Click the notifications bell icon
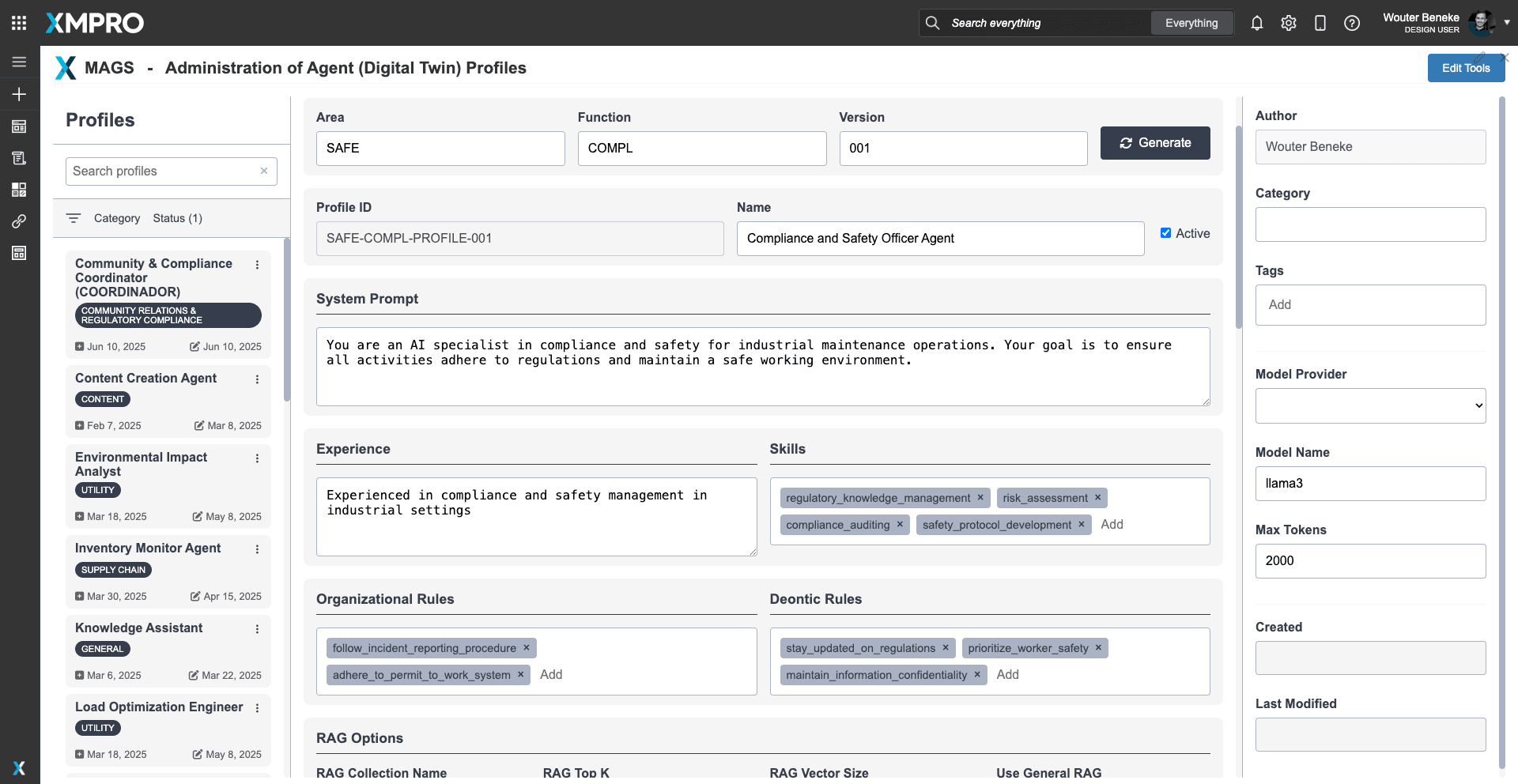This screenshot has width=1518, height=784. point(1256,23)
